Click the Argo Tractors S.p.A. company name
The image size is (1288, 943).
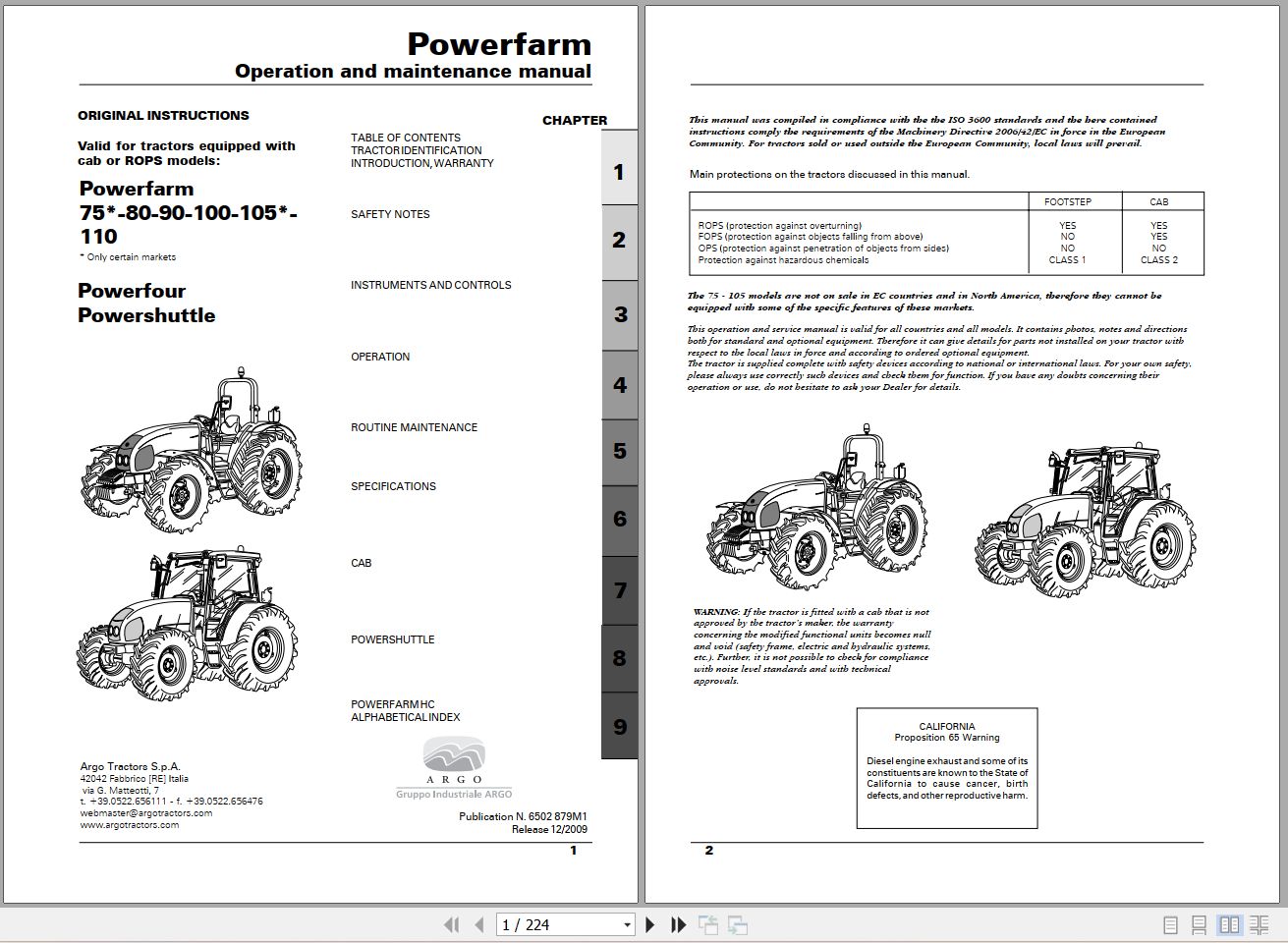130,766
